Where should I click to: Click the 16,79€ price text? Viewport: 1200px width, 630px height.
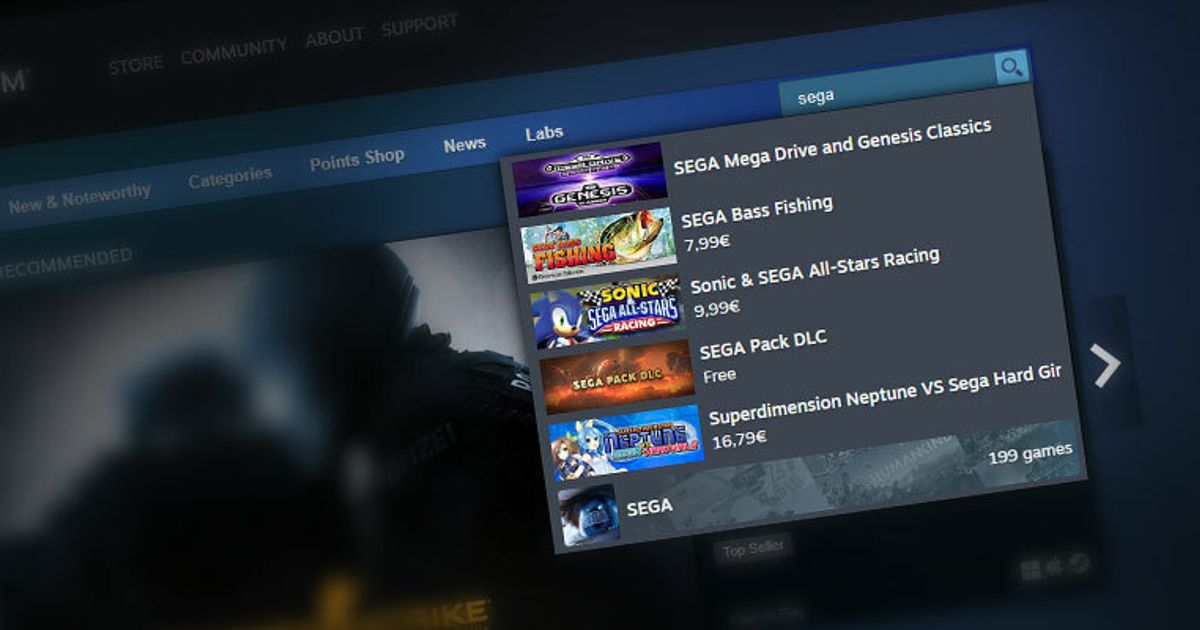(x=738, y=438)
